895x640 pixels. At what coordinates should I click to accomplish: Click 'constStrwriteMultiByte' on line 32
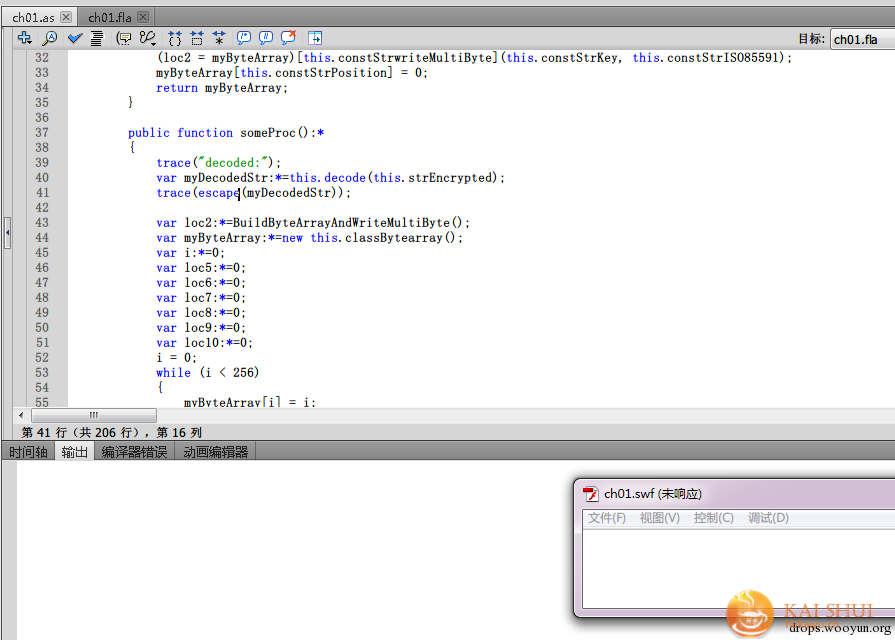[x=416, y=58]
